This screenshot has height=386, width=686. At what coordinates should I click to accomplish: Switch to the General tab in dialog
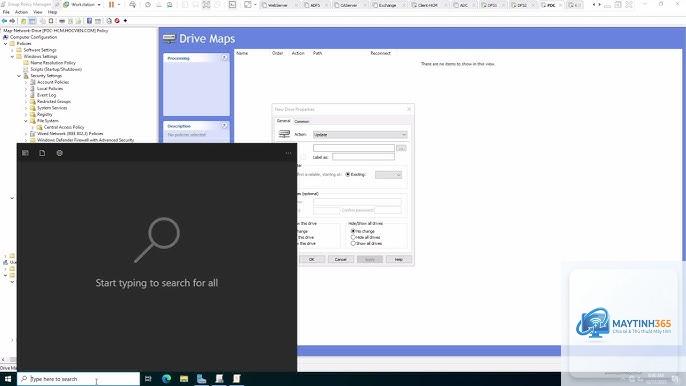[284, 121]
